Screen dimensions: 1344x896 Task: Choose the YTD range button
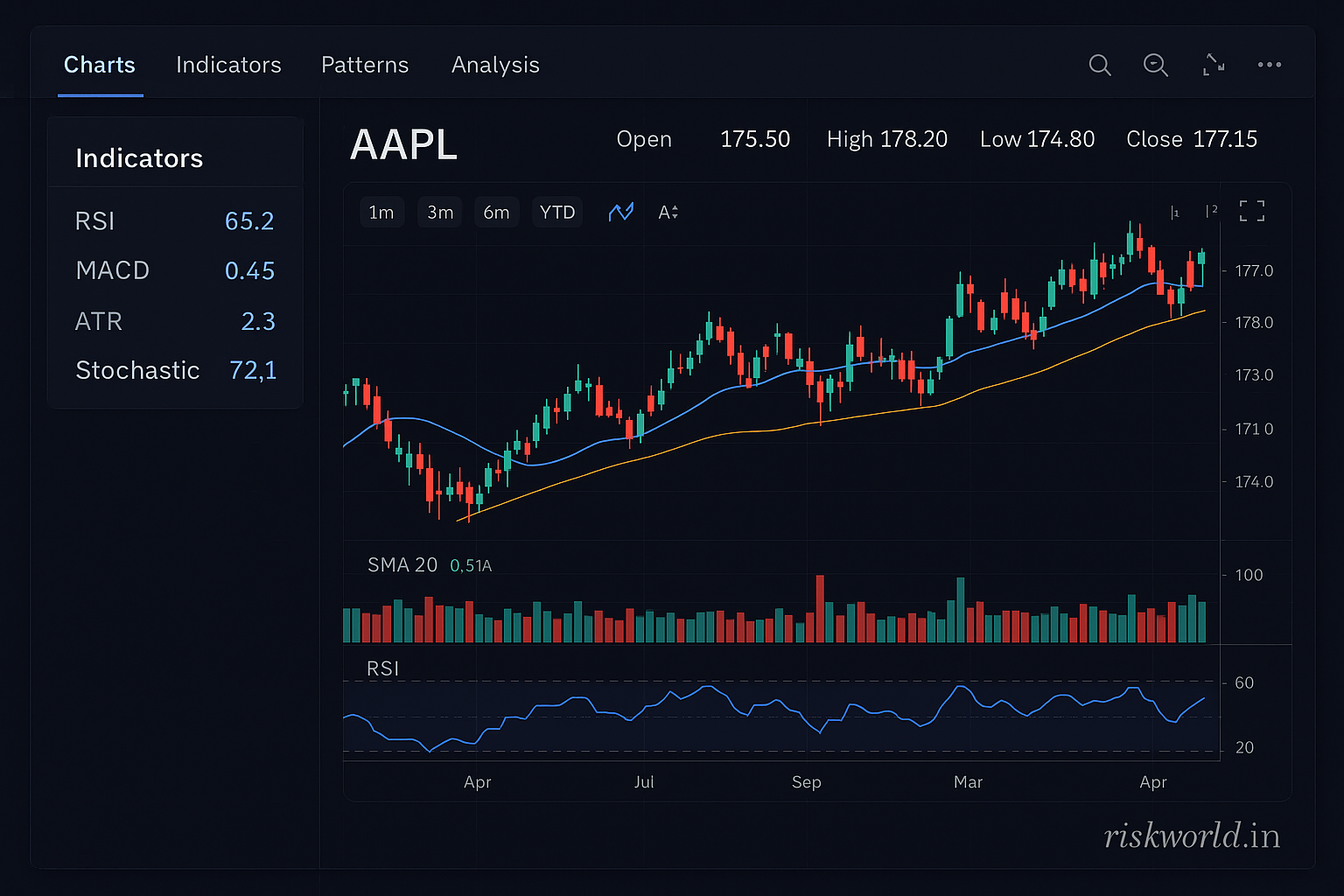(557, 213)
